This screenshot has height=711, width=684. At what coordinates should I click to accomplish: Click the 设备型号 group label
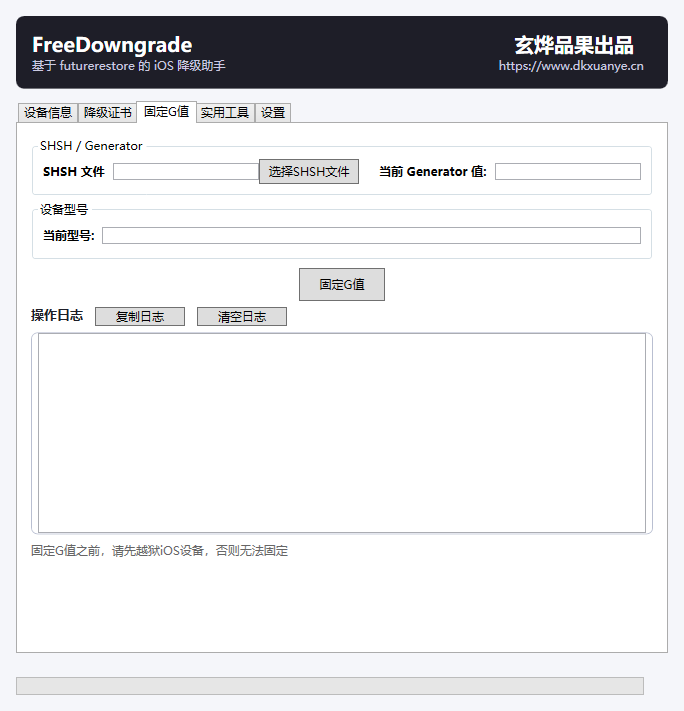point(64,209)
